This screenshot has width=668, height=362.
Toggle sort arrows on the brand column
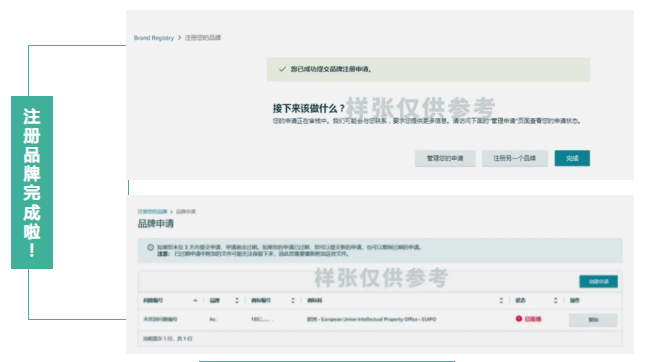point(237,301)
